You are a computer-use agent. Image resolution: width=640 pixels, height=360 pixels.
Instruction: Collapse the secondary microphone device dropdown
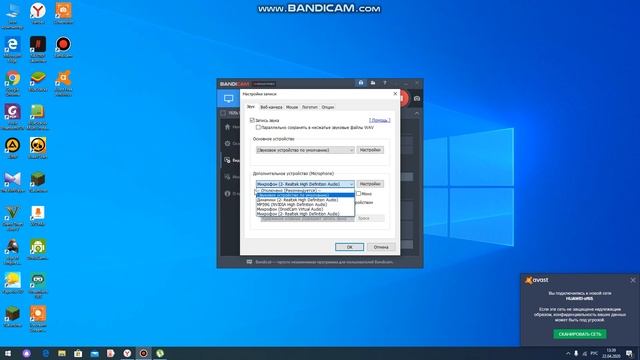point(305,184)
